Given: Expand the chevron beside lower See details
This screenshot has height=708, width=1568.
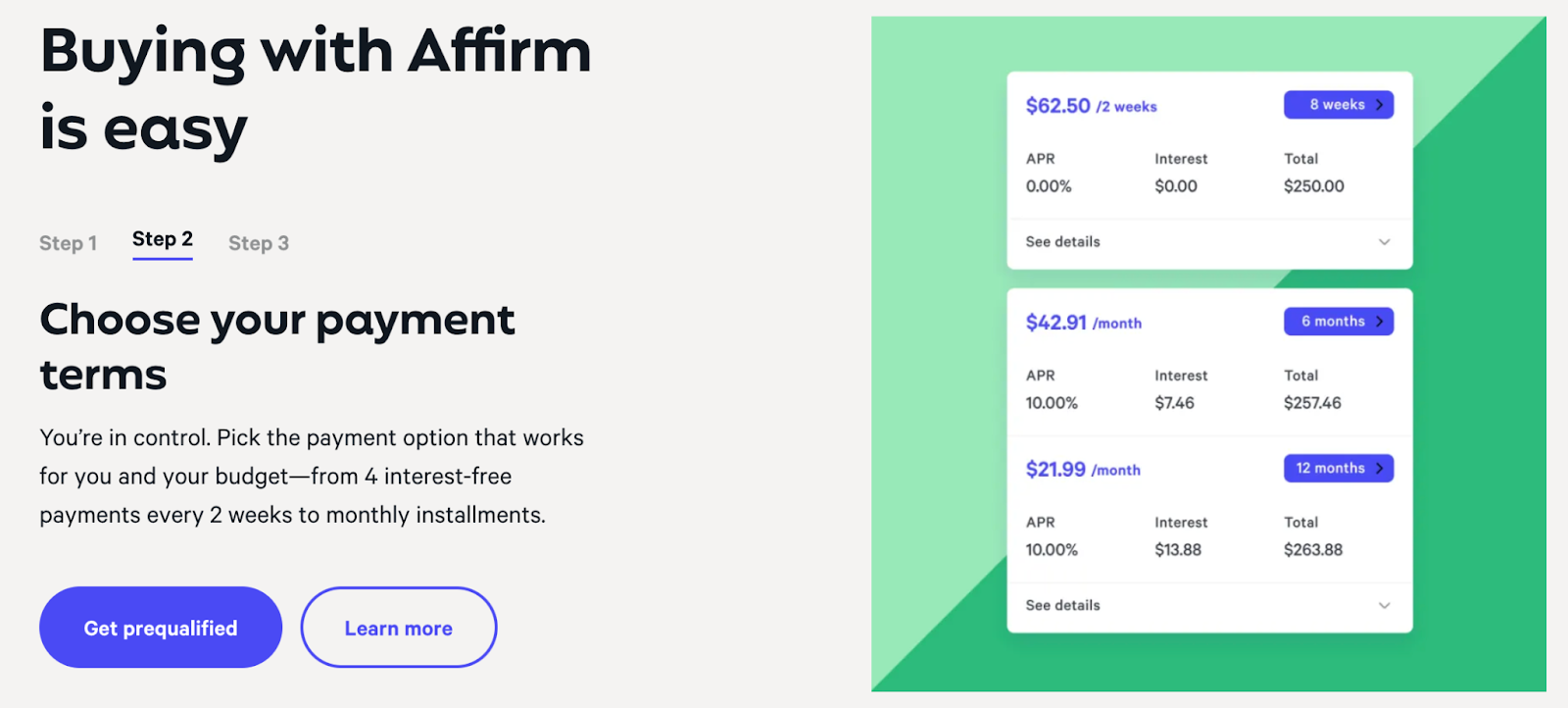Looking at the screenshot, I should tap(1384, 606).
